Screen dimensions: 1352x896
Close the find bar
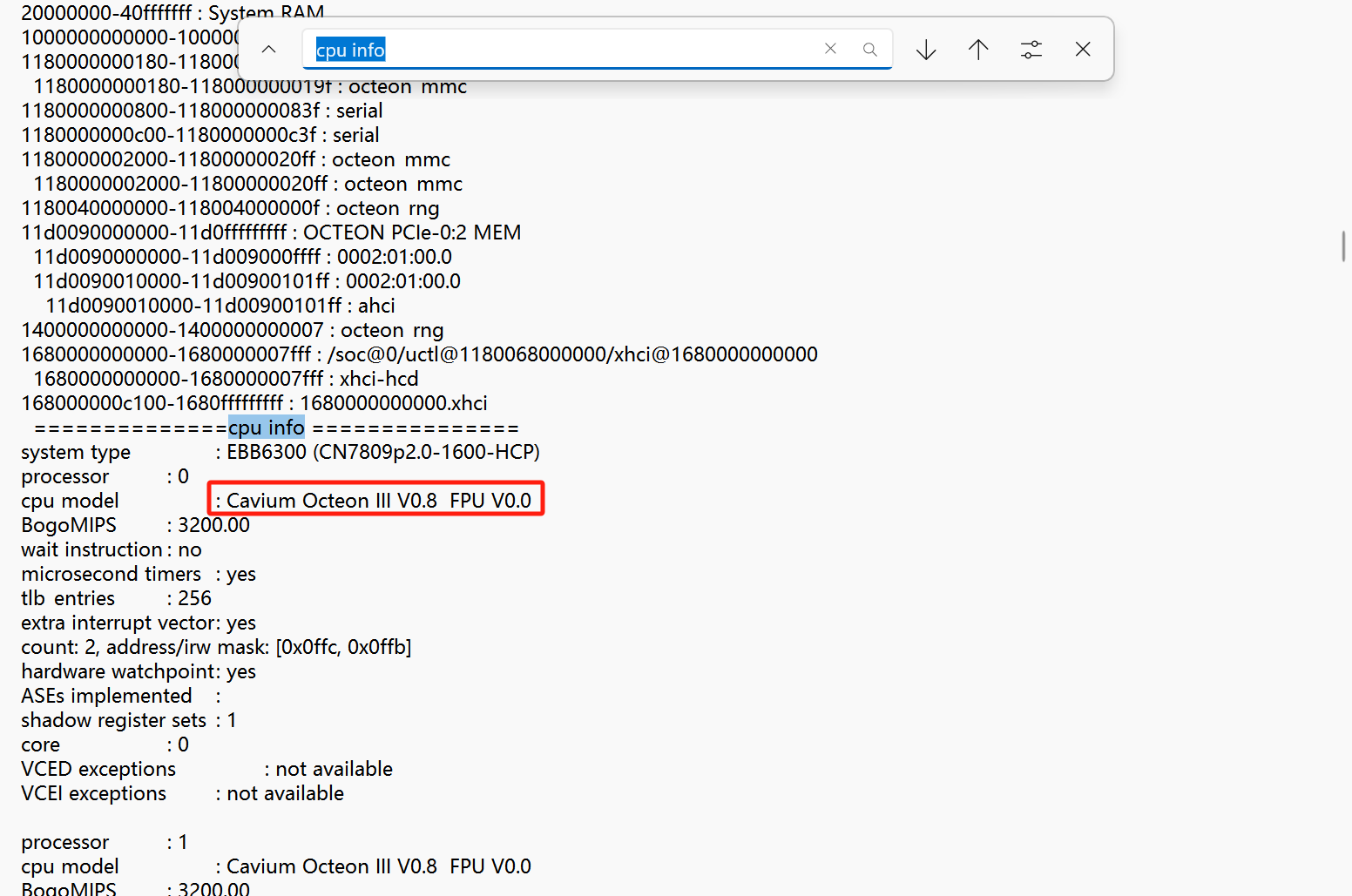coord(1083,50)
